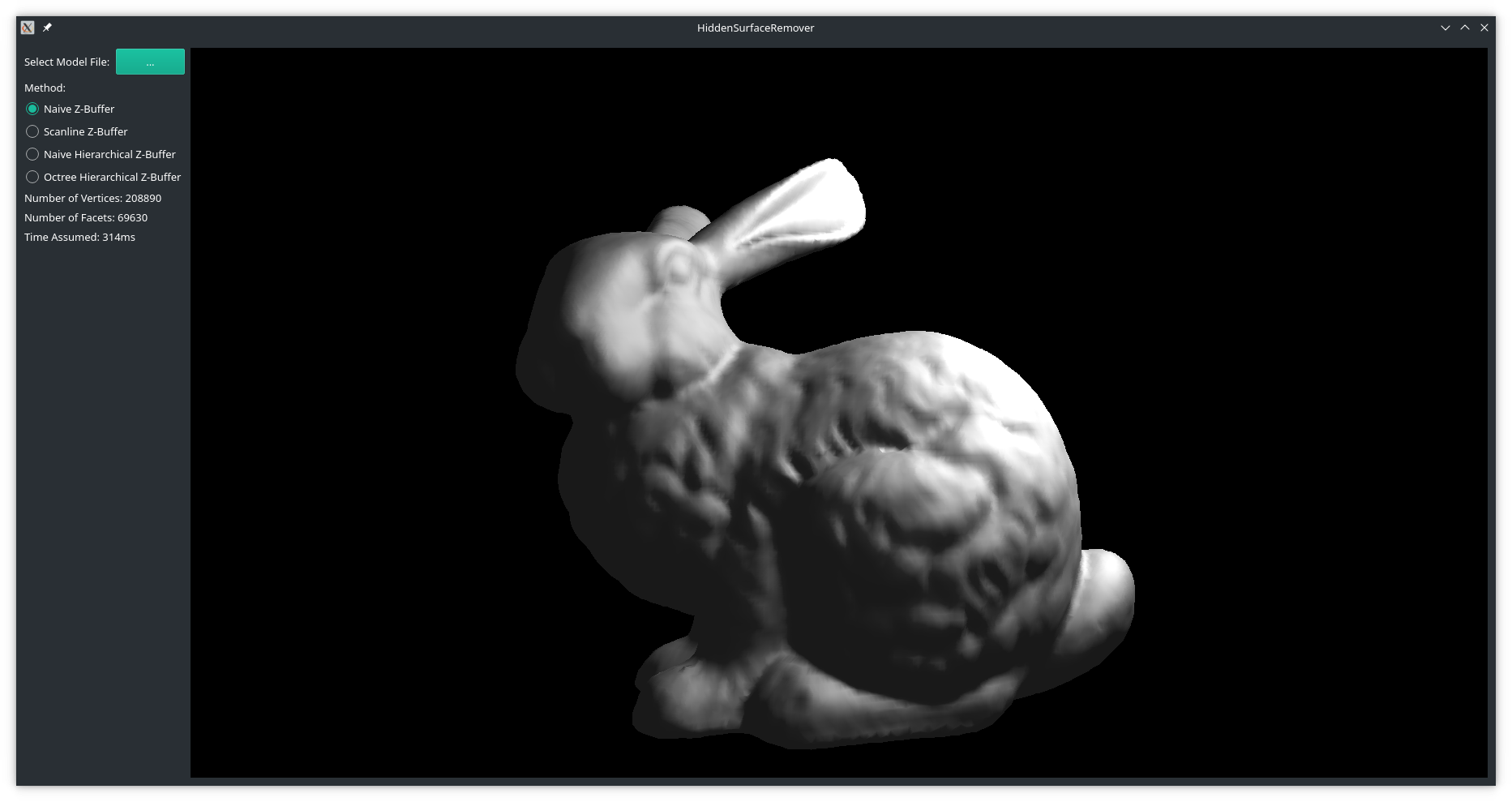Click the 'Method:' label
This screenshot has height=802, width=1512.
[45, 88]
